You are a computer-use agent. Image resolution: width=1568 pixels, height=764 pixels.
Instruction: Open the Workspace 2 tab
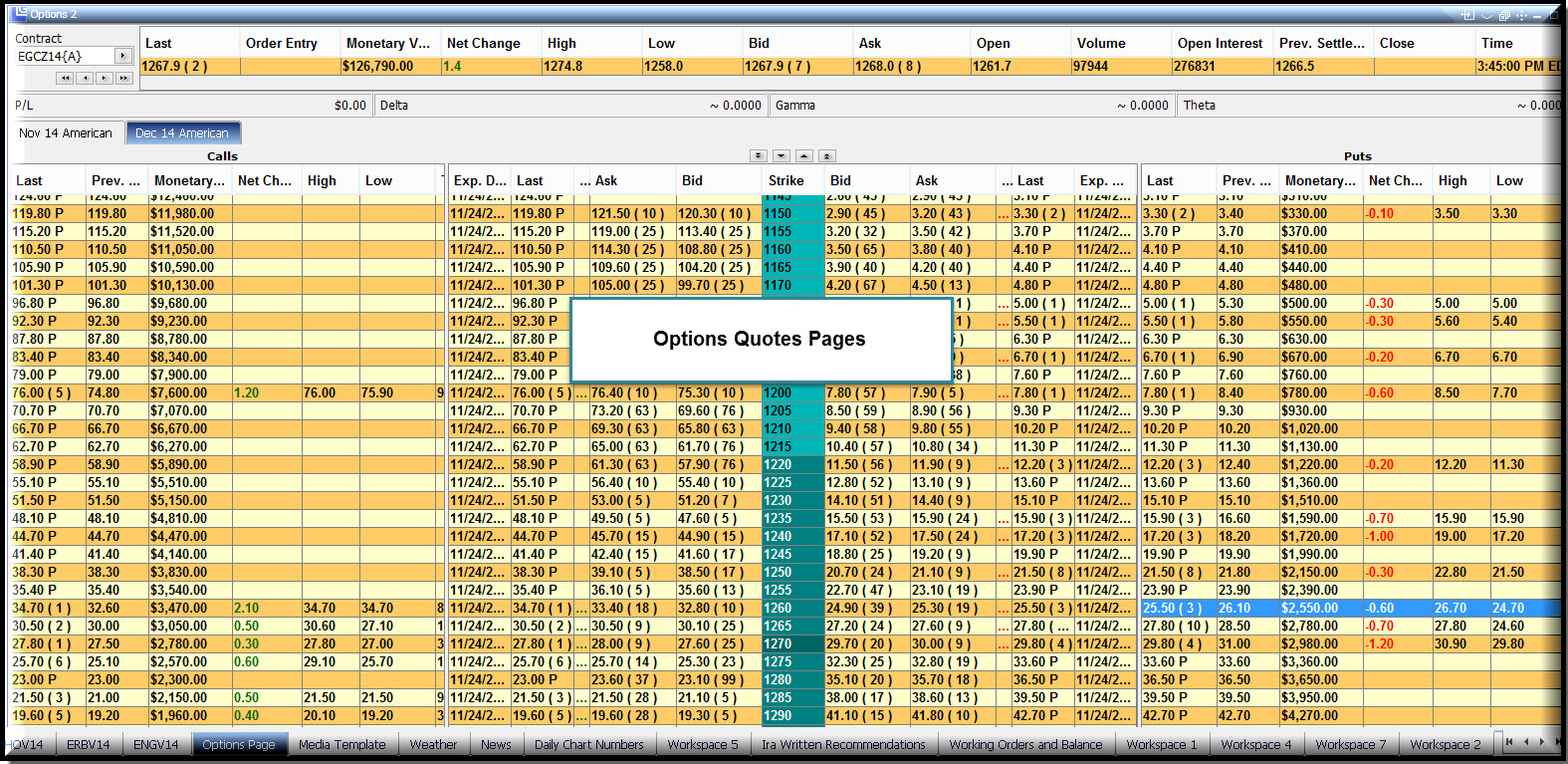click(x=1446, y=744)
